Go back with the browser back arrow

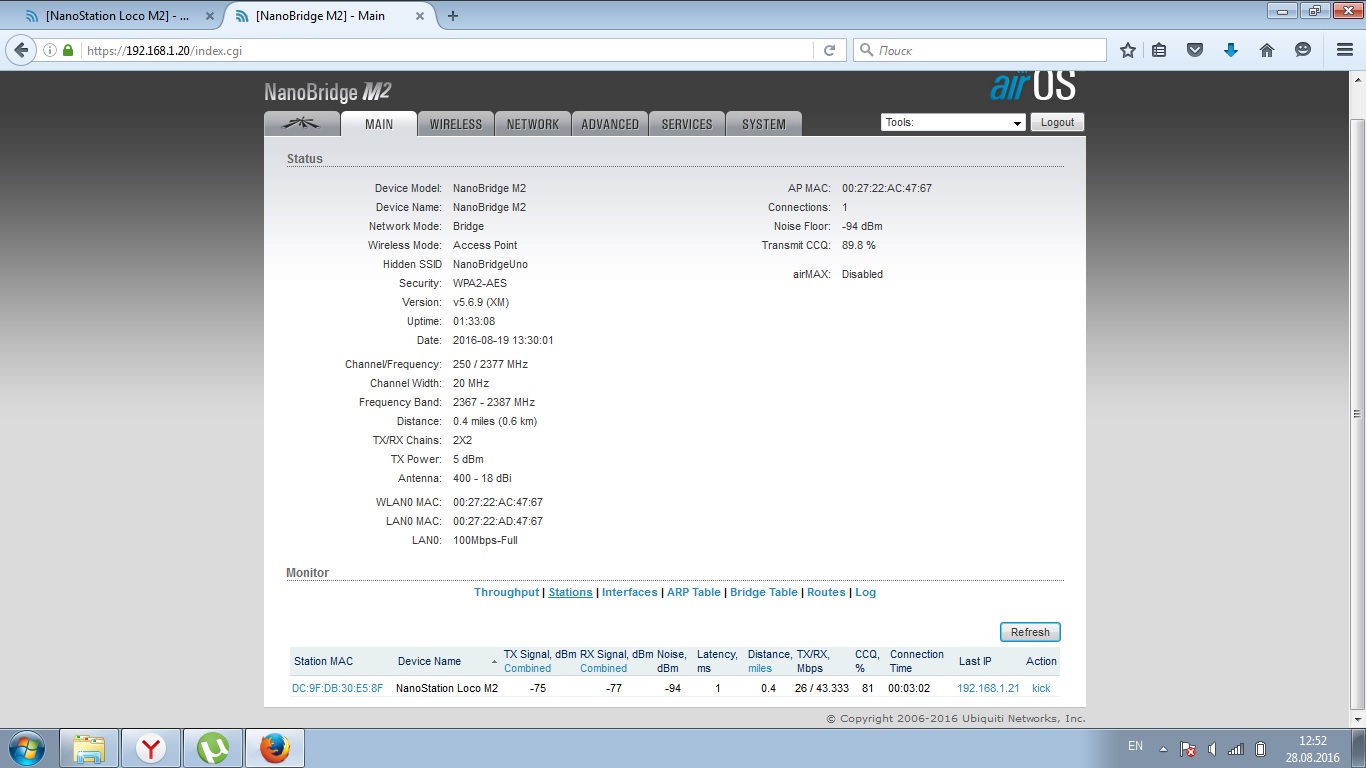click(21, 50)
